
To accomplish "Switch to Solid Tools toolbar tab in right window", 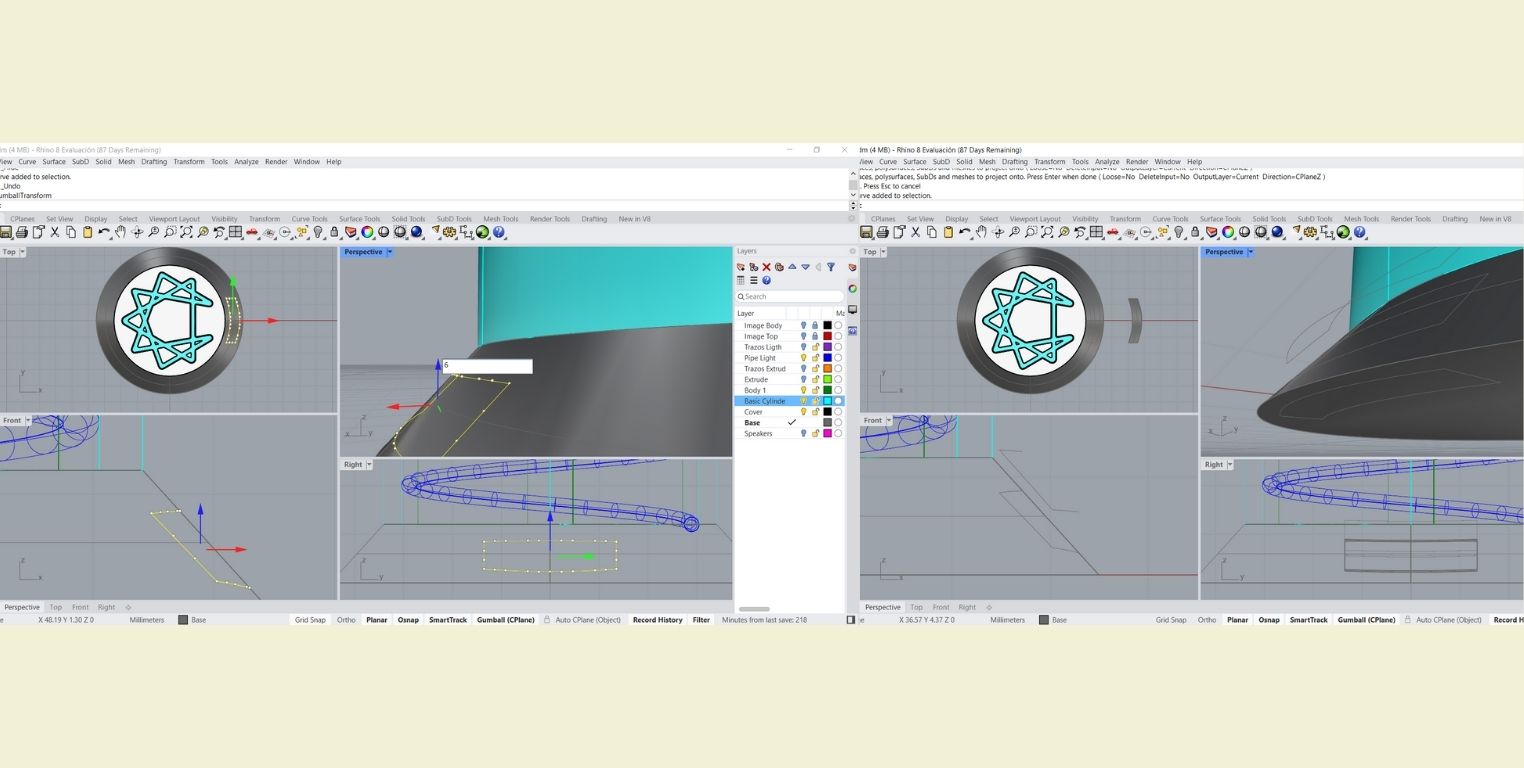I will click(x=1269, y=219).
